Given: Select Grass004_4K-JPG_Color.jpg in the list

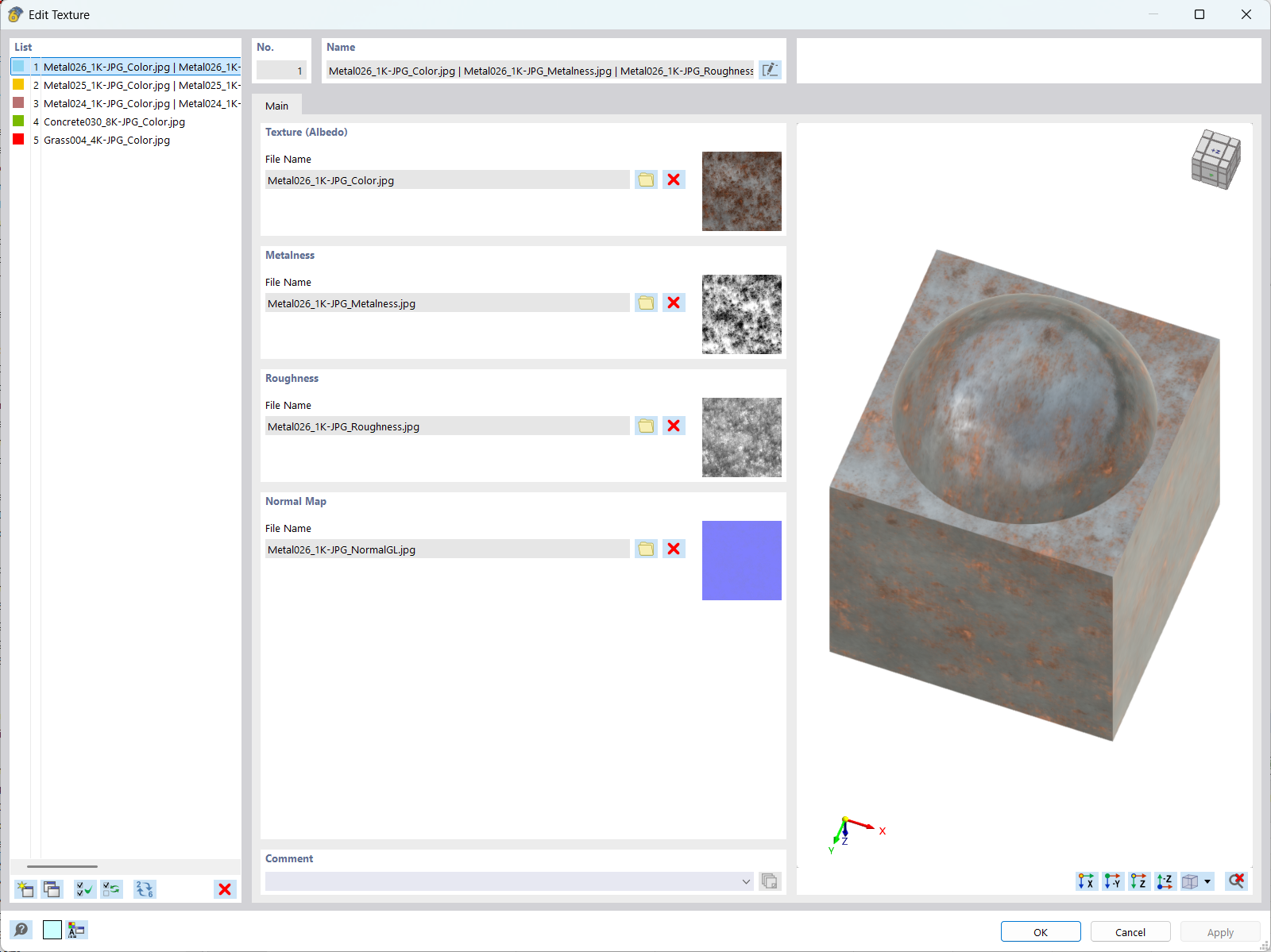Looking at the screenshot, I should pyautogui.click(x=106, y=140).
